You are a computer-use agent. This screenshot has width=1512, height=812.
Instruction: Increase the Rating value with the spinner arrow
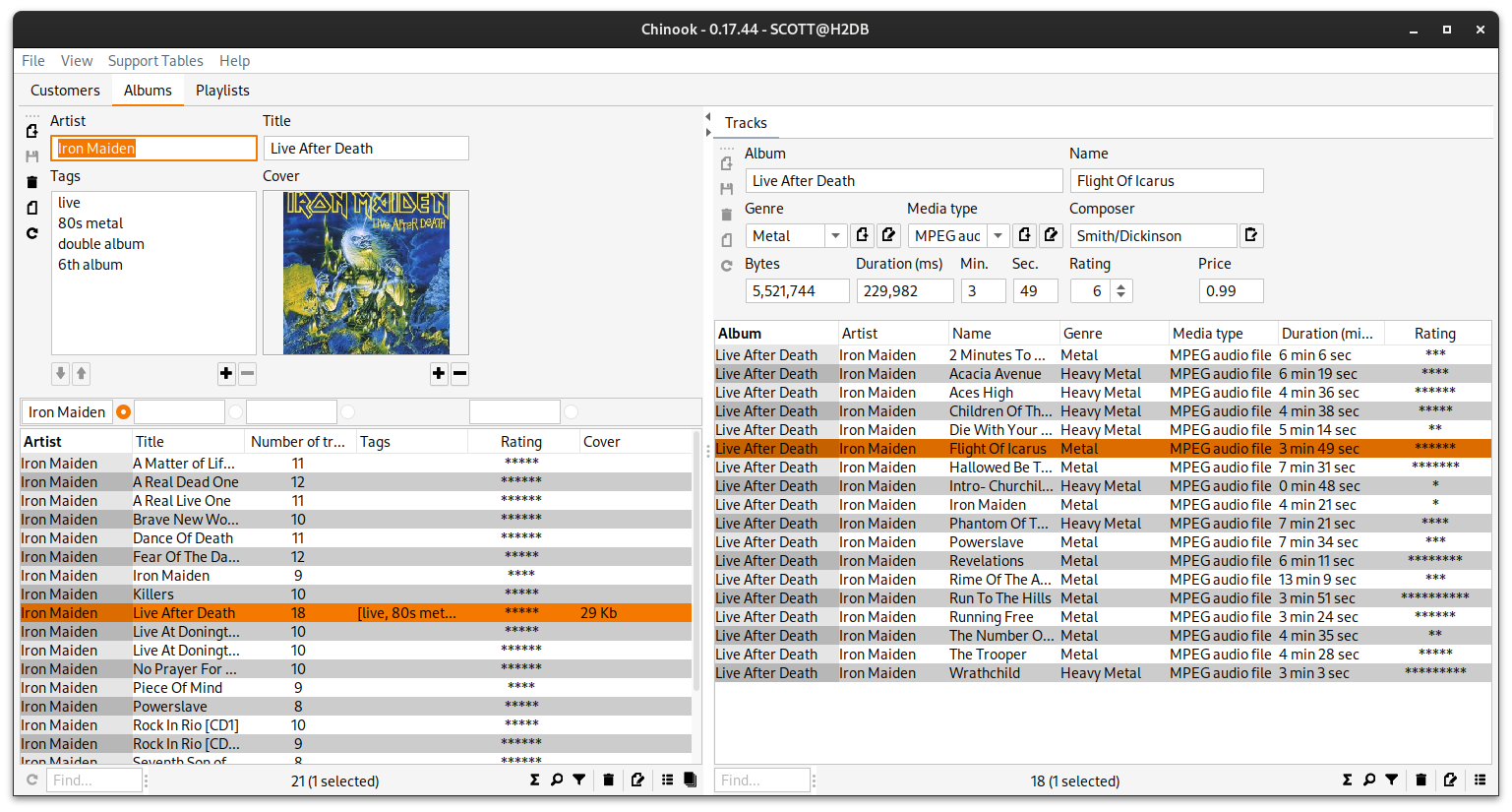coord(1121,286)
